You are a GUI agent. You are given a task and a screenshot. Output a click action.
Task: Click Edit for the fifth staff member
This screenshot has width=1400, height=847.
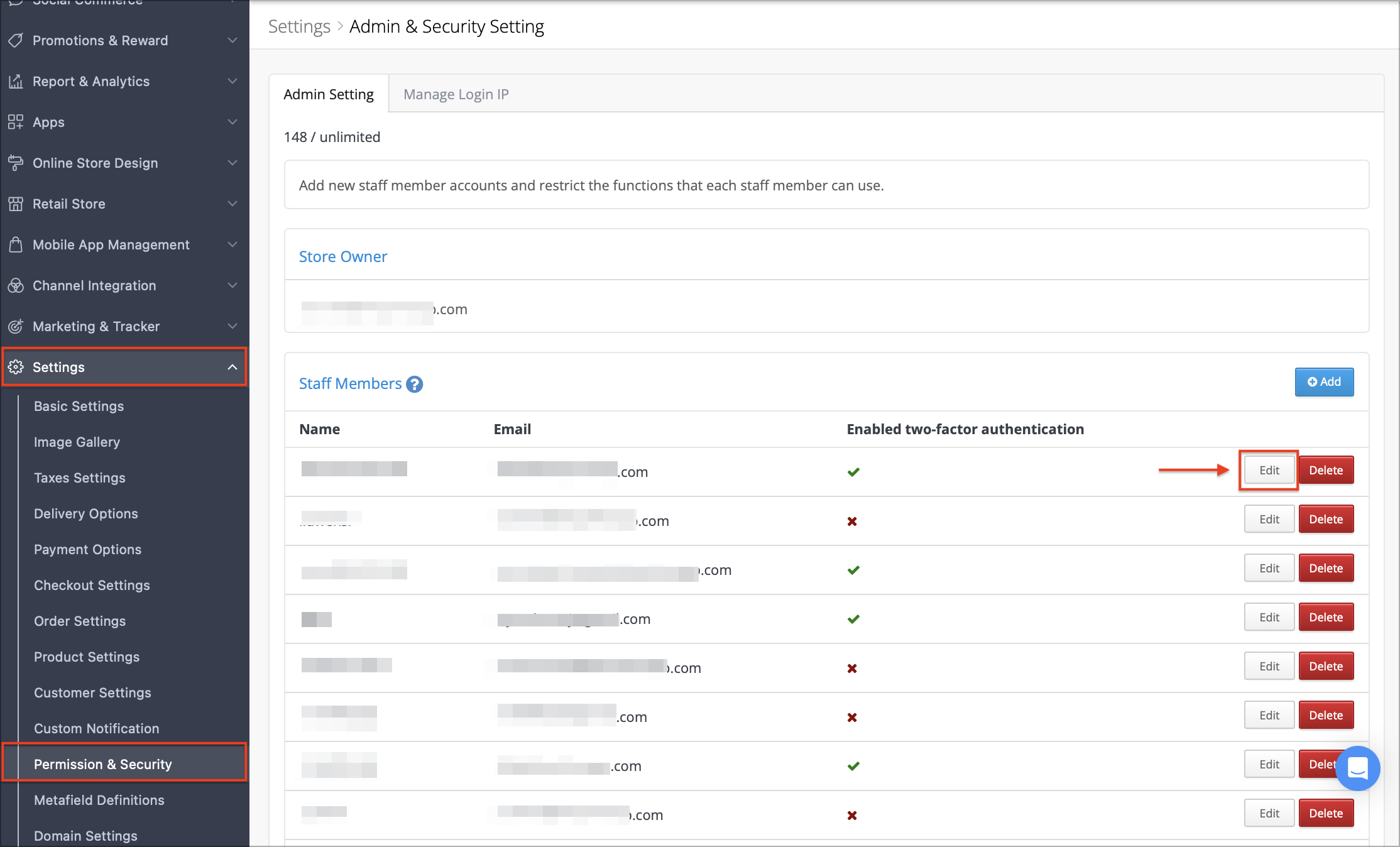tap(1269, 666)
